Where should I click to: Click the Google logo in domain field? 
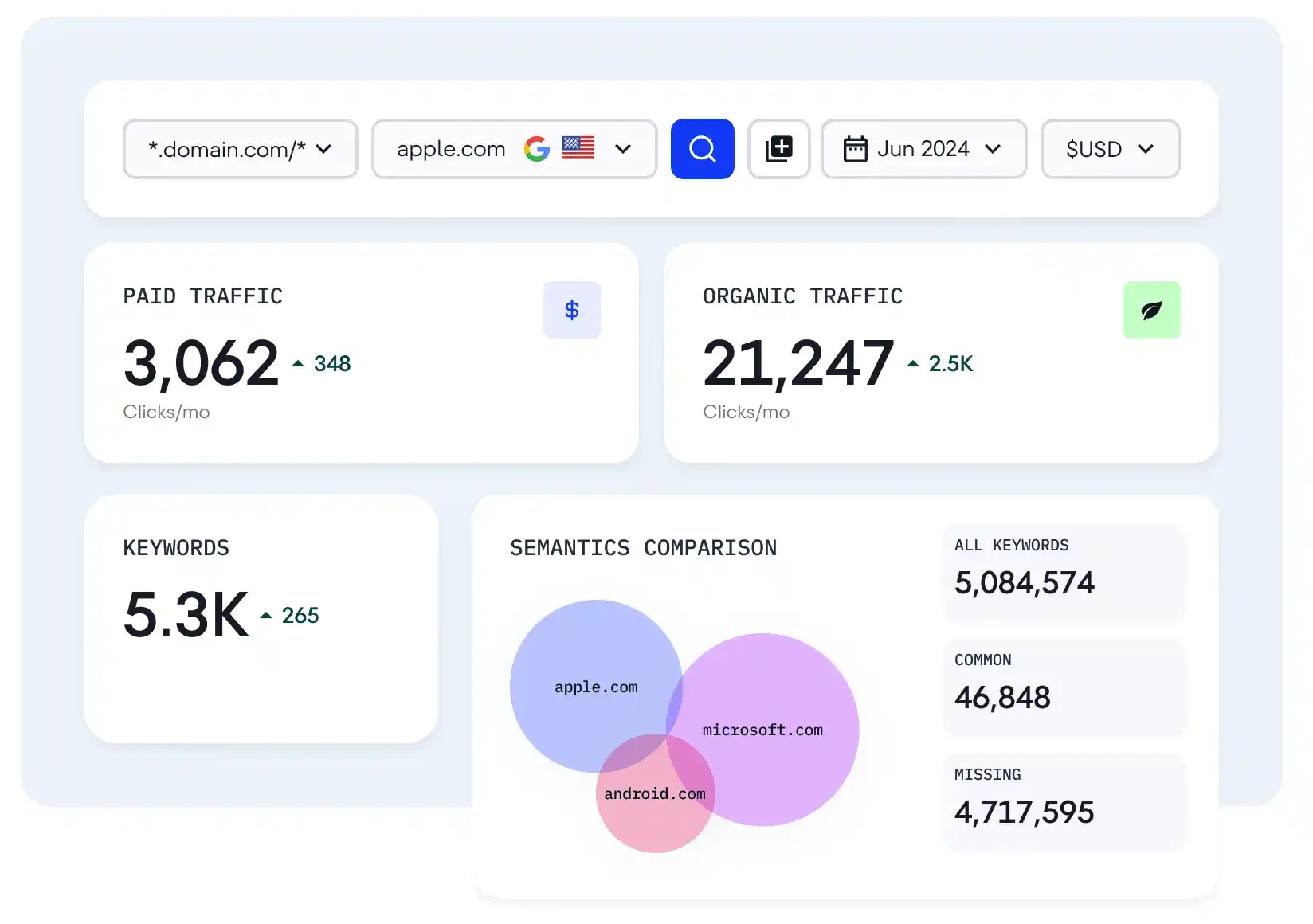[x=537, y=149]
